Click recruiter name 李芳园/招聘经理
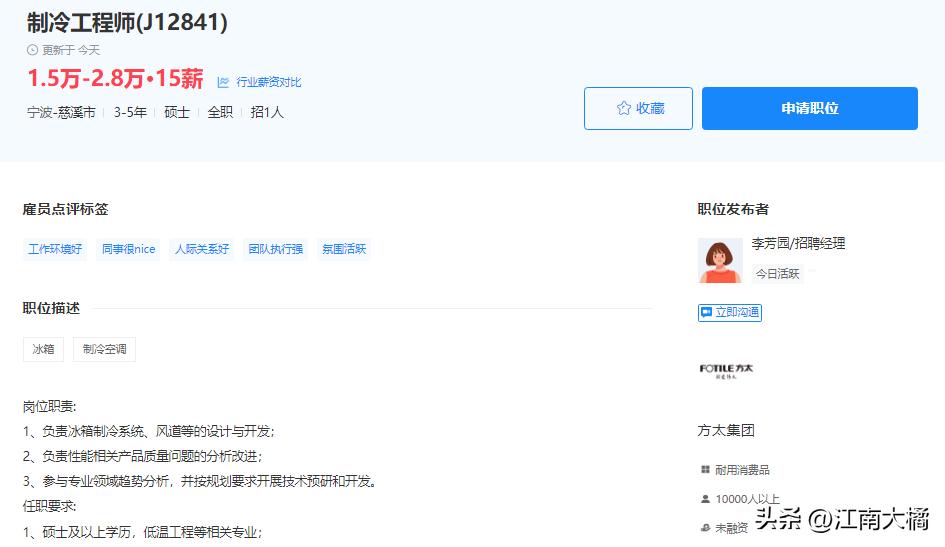The width and height of the screenshot is (945, 547). click(799, 243)
